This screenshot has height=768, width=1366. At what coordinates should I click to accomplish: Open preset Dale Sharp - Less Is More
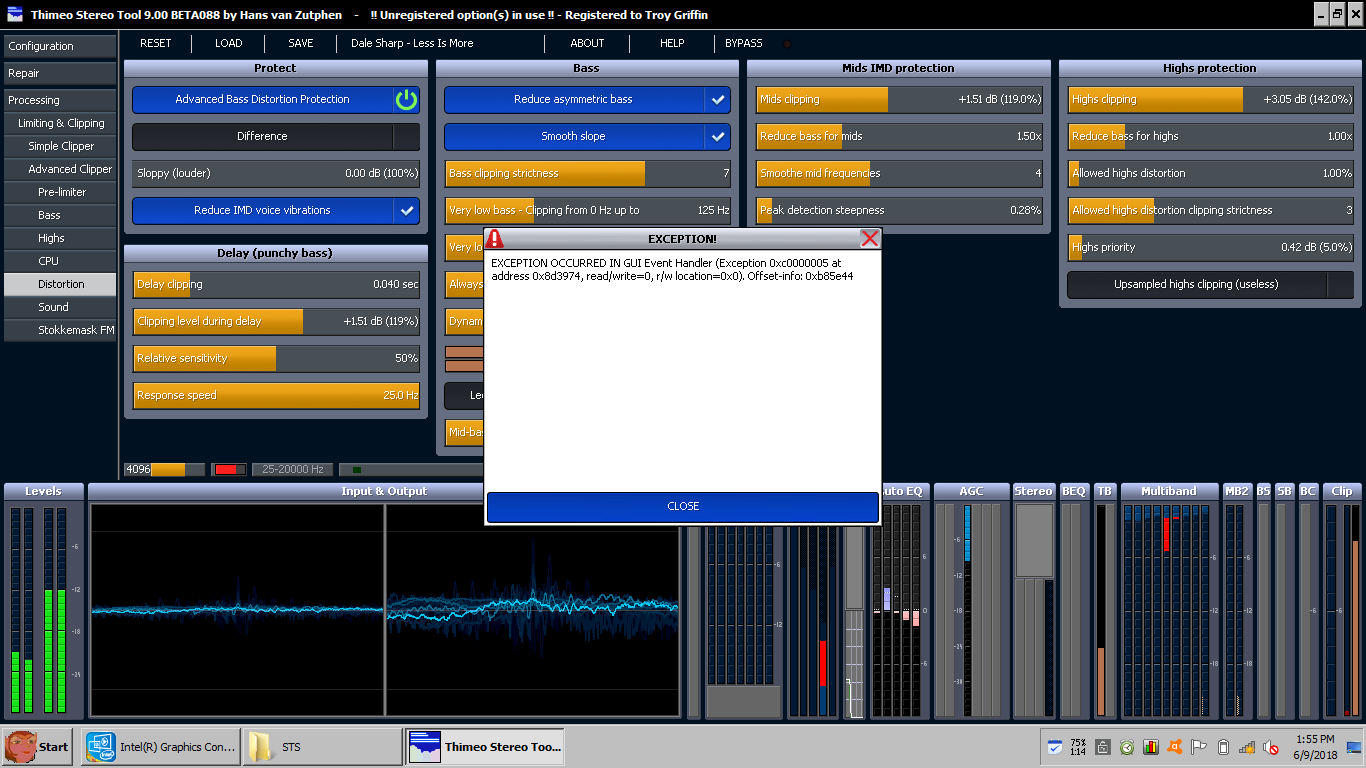pos(412,43)
